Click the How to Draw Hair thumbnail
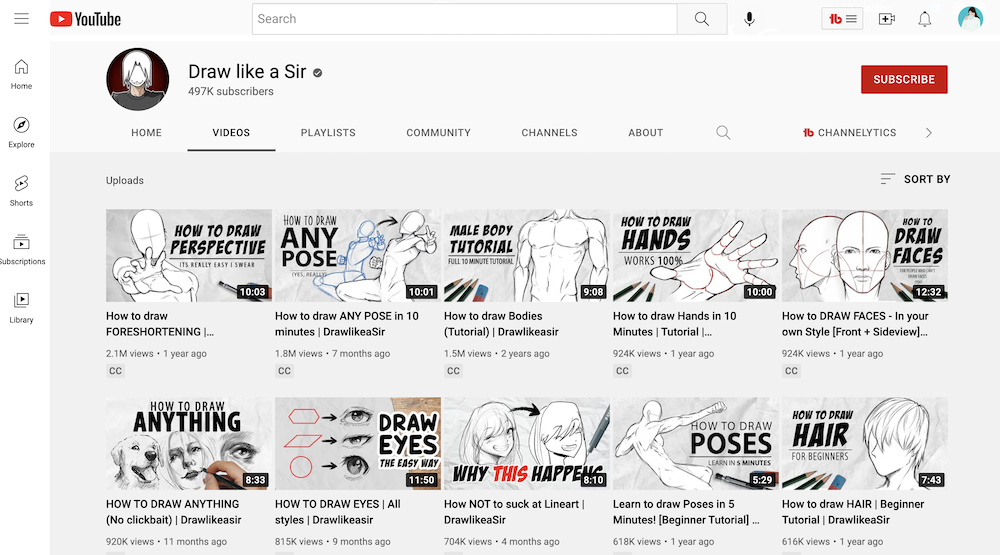Image resolution: width=1000 pixels, height=555 pixels. [x=865, y=443]
